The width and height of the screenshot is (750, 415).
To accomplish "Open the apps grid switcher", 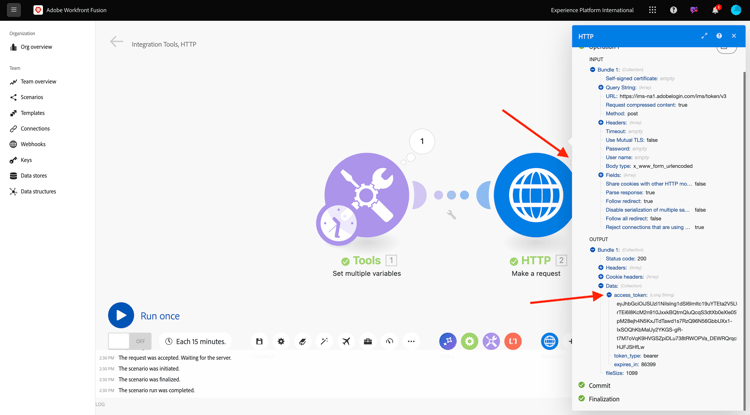I will pyautogui.click(x=652, y=10).
